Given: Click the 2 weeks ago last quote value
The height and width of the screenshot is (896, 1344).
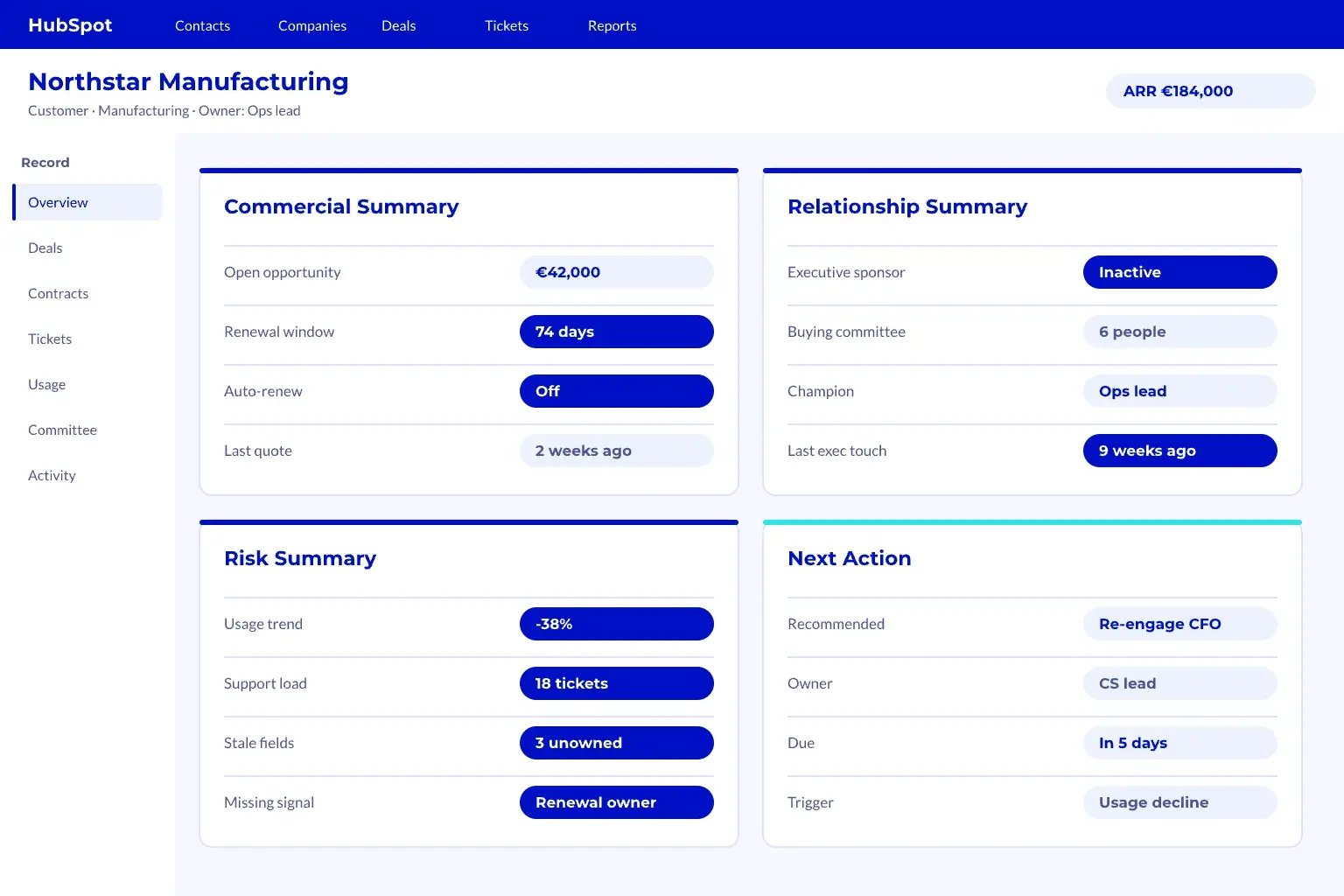Looking at the screenshot, I should point(617,451).
